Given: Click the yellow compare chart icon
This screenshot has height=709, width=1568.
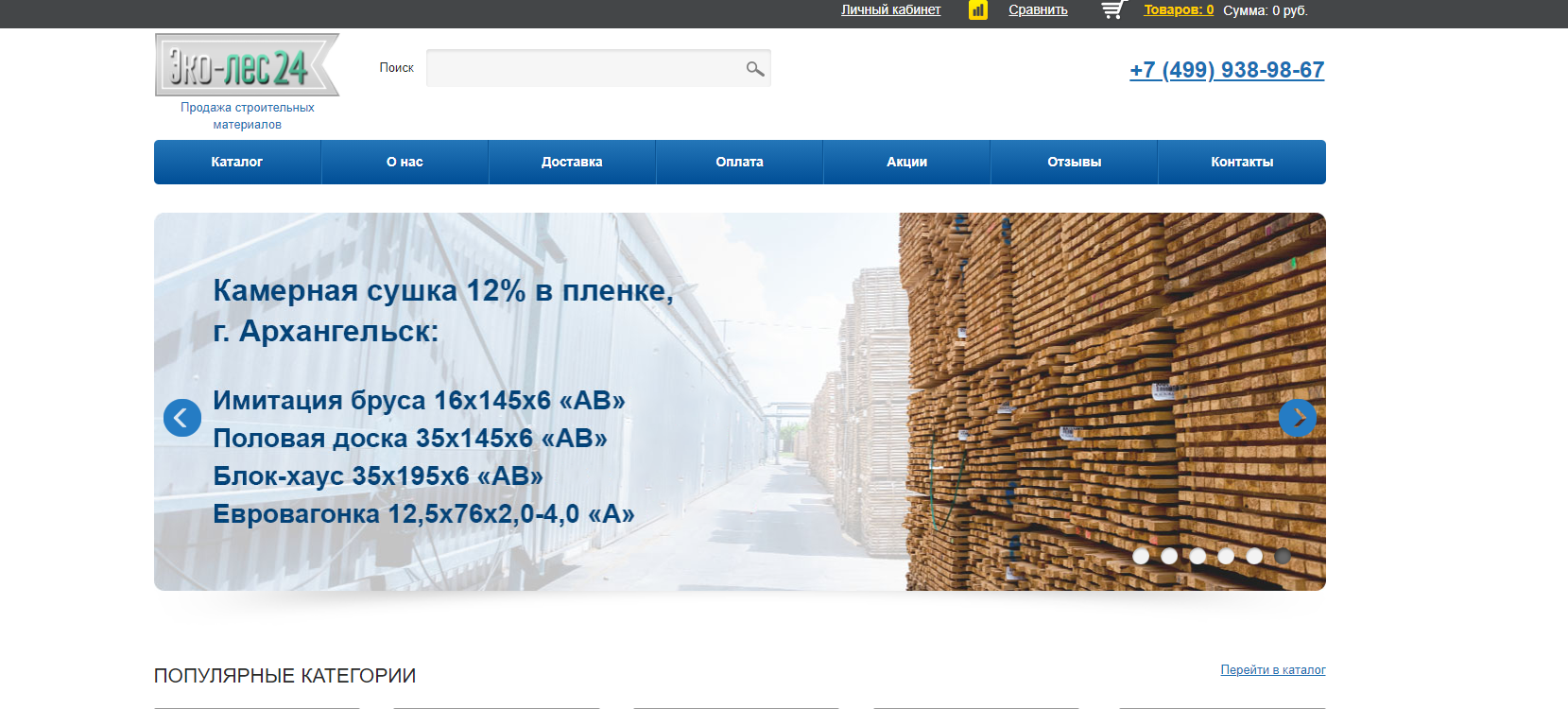Looking at the screenshot, I should (x=978, y=10).
